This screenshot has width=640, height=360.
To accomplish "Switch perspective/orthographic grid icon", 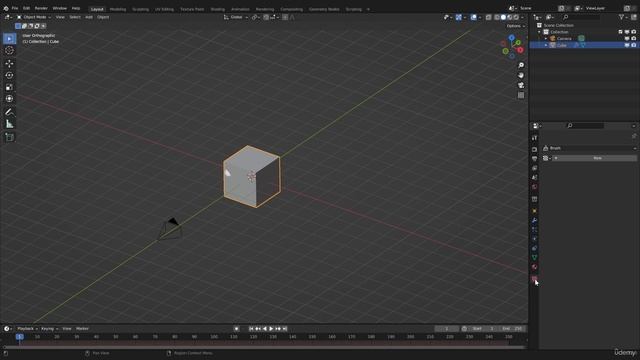I will 521,95.
